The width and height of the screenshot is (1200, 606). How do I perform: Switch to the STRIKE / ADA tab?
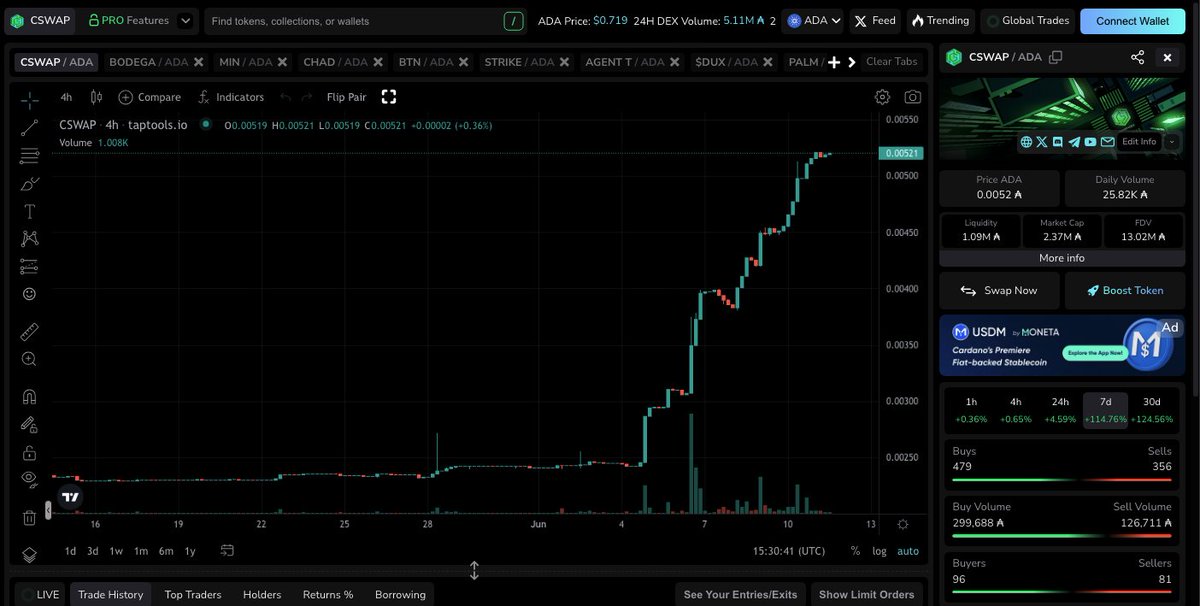click(518, 62)
